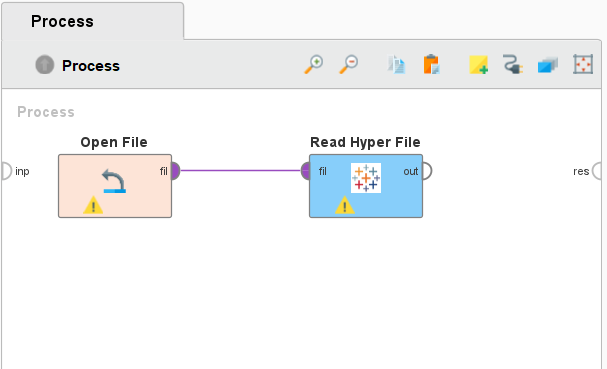Viewport: 607px width, 369px height.
Task: Click the Read Hyper File warning triangle
Action: [345, 205]
